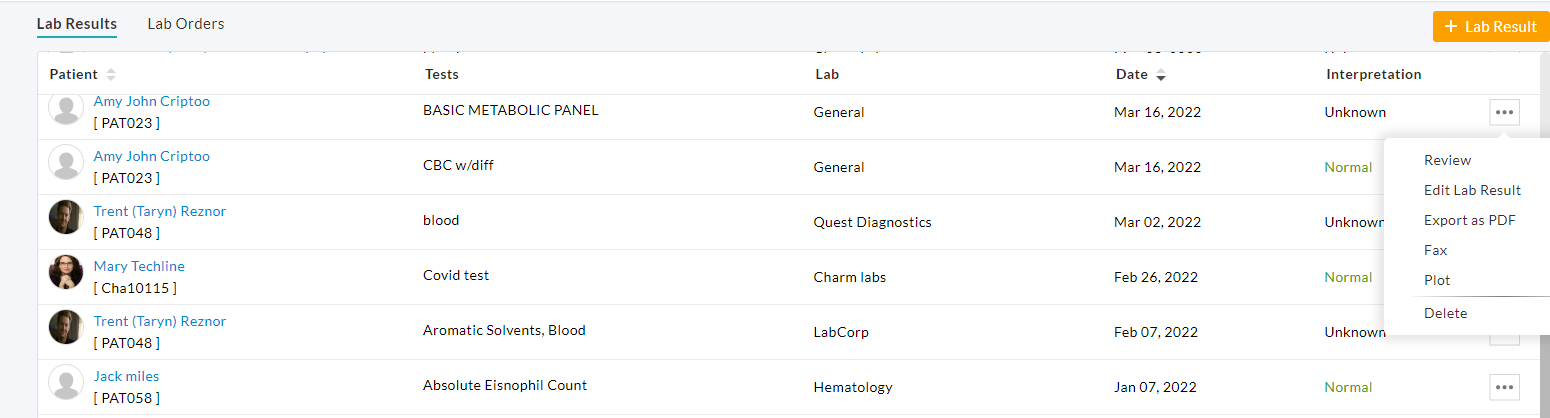
Task: Open Jack miles patient link
Action: [126, 376]
